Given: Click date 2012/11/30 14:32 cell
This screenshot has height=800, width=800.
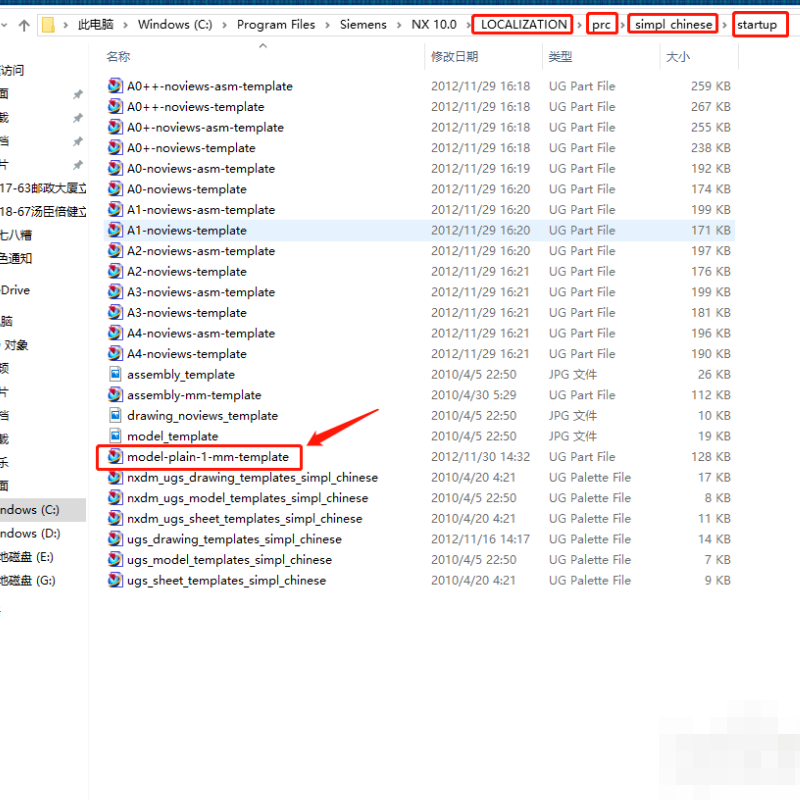Looking at the screenshot, I should [481, 457].
